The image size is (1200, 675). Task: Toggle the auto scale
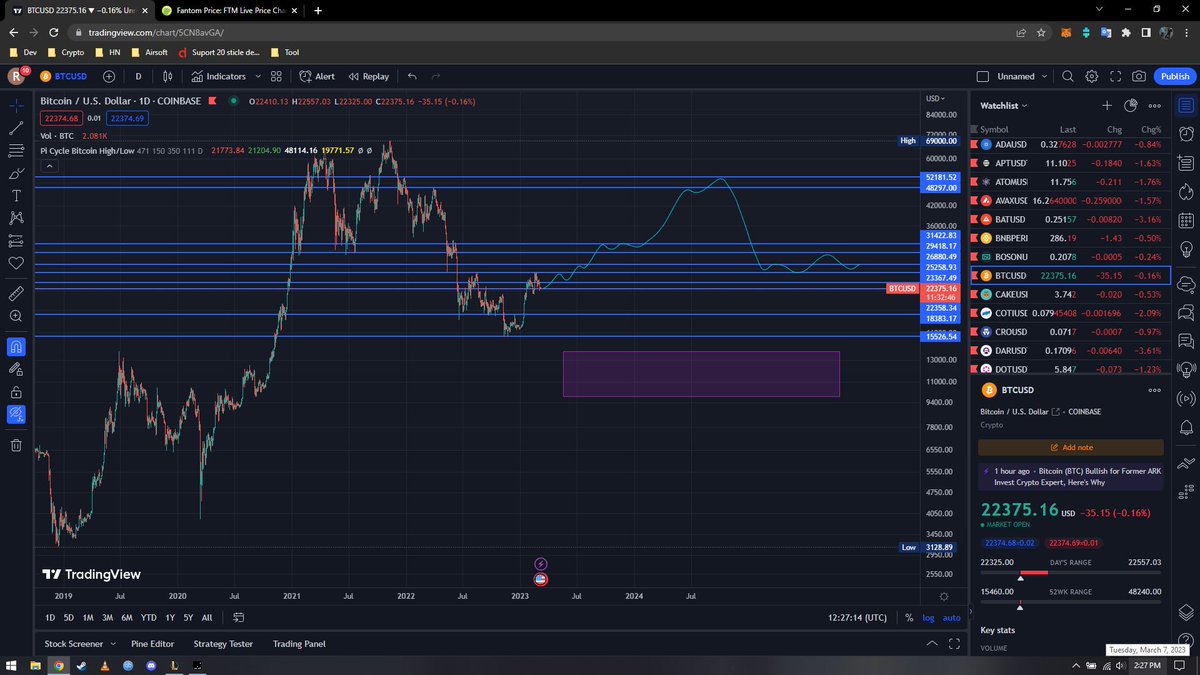pyautogui.click(x=951, y=618)
